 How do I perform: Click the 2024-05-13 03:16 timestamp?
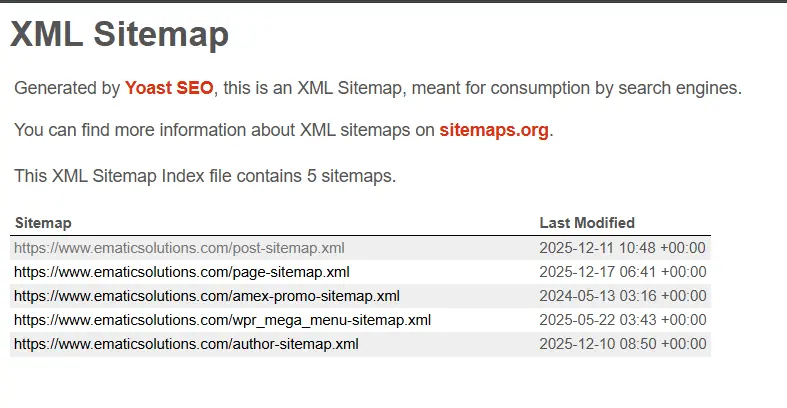[x=622, y=296]
